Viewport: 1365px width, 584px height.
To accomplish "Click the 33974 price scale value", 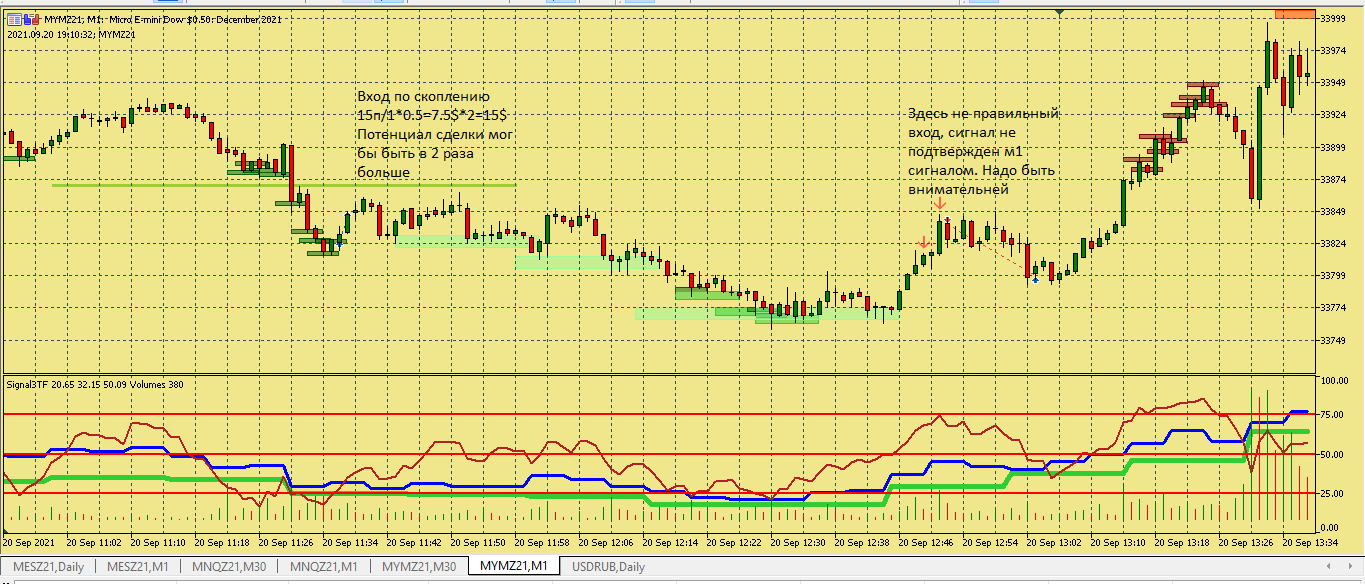I will point(1332,51).
